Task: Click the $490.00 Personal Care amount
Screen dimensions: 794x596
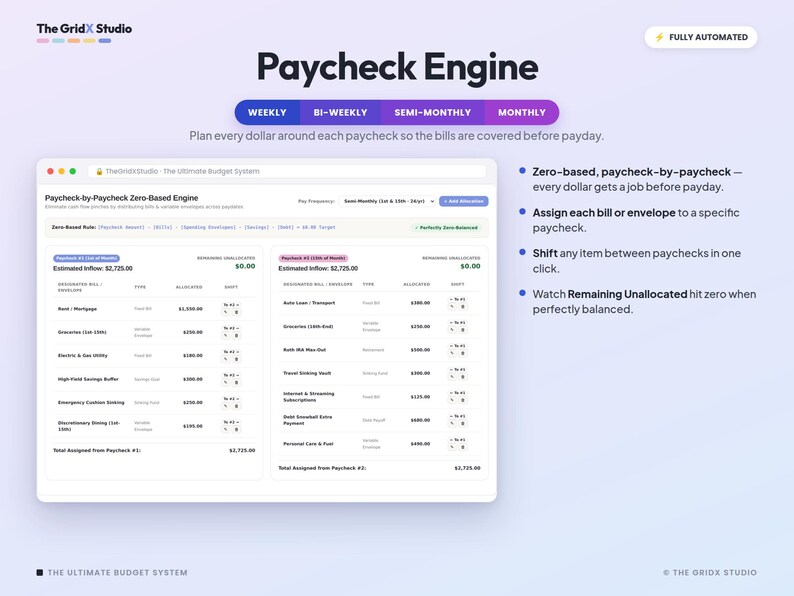Action: point(420,444)
